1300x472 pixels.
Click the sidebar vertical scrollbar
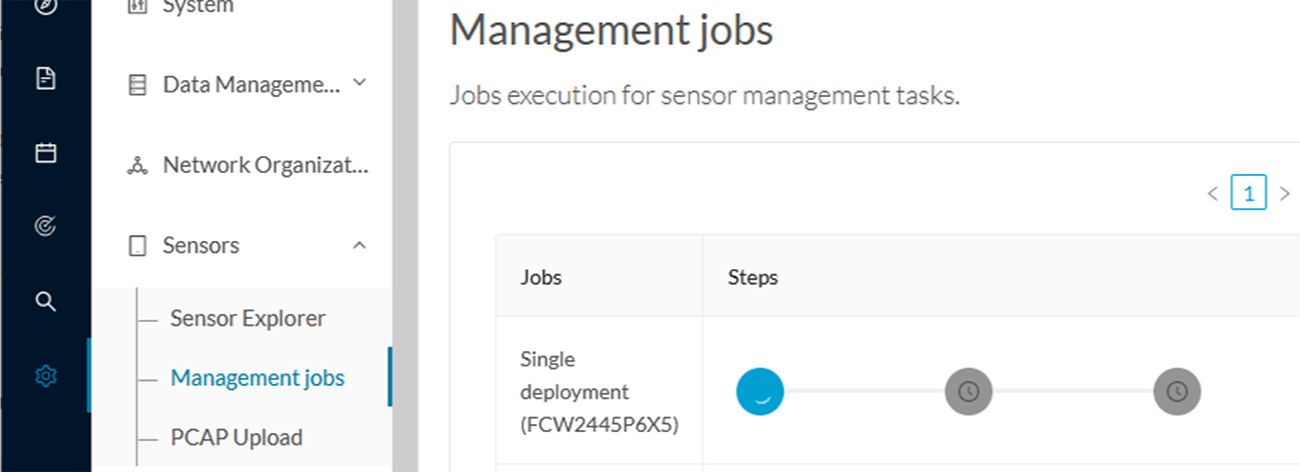coord(404,236)
